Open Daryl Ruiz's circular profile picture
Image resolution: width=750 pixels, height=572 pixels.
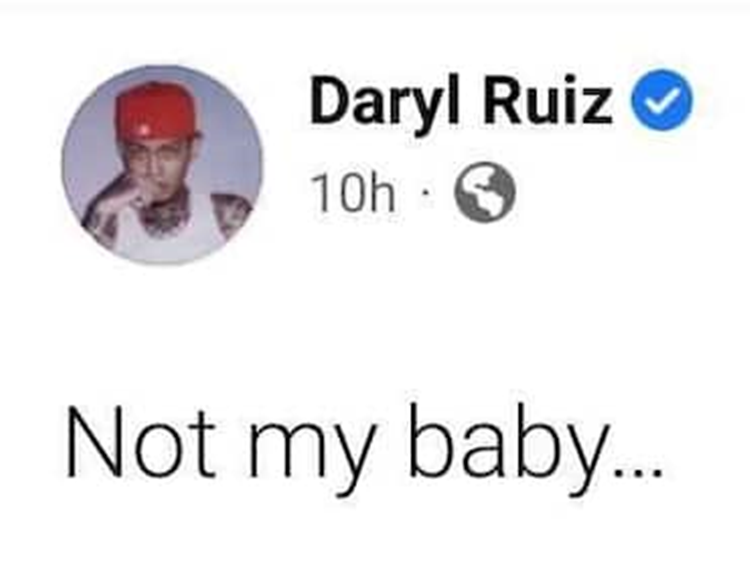[x=162, y=165]
